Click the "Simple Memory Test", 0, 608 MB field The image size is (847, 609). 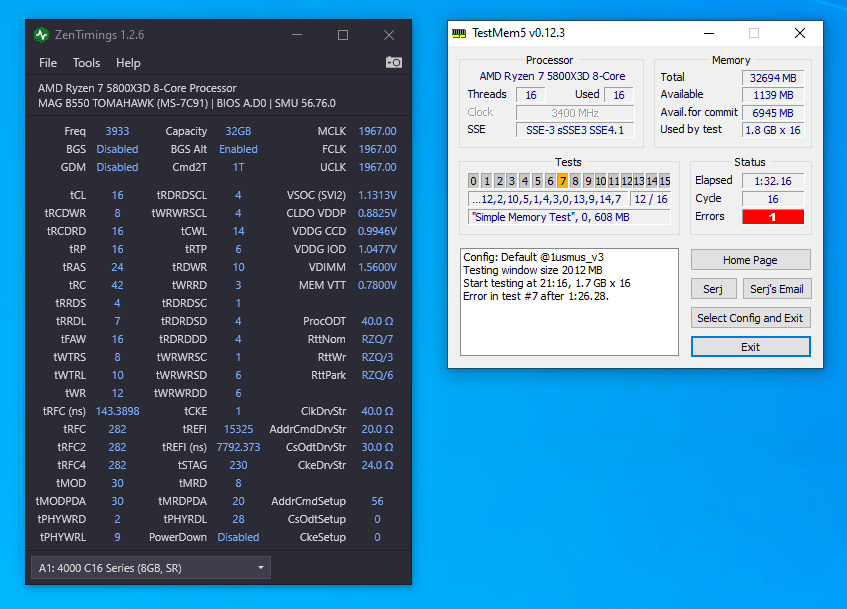(569, 217)
